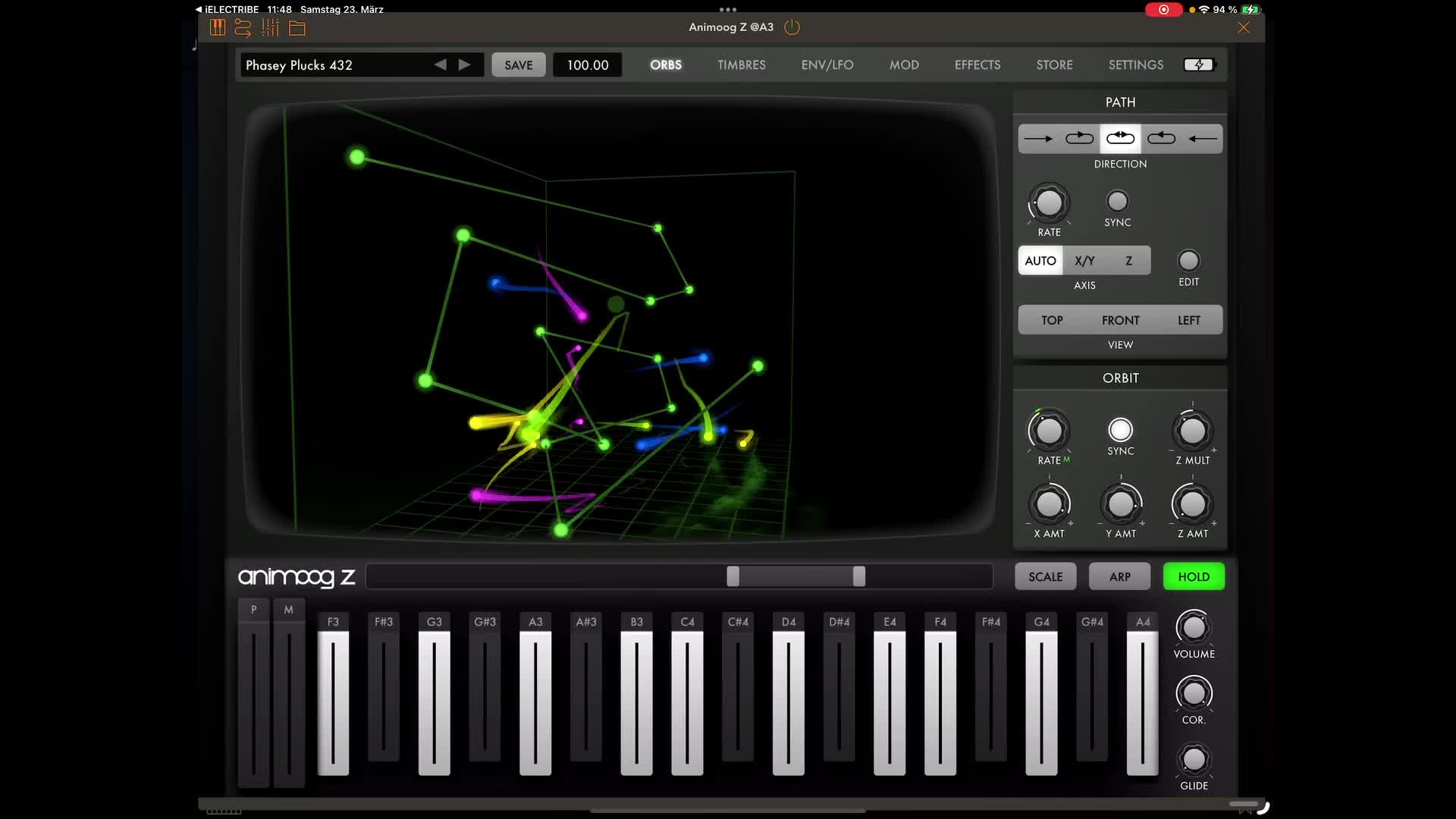
Task: Save the preset with SAVE button
Action: [519, 65]
